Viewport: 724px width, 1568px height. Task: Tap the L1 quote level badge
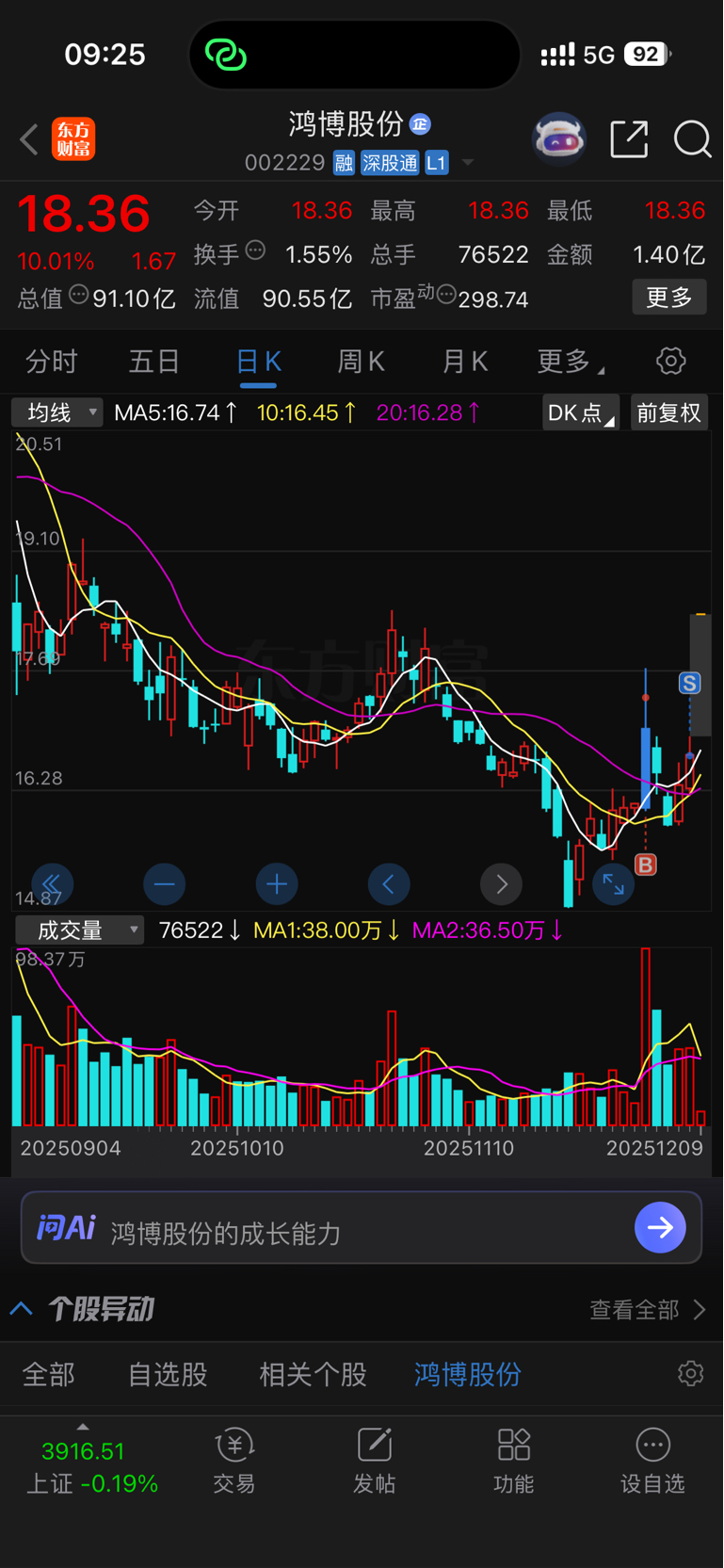[436, 163]
